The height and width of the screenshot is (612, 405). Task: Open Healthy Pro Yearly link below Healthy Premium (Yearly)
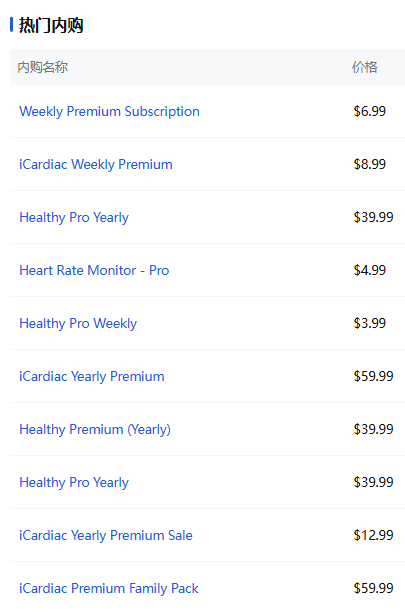coord(74,482)
